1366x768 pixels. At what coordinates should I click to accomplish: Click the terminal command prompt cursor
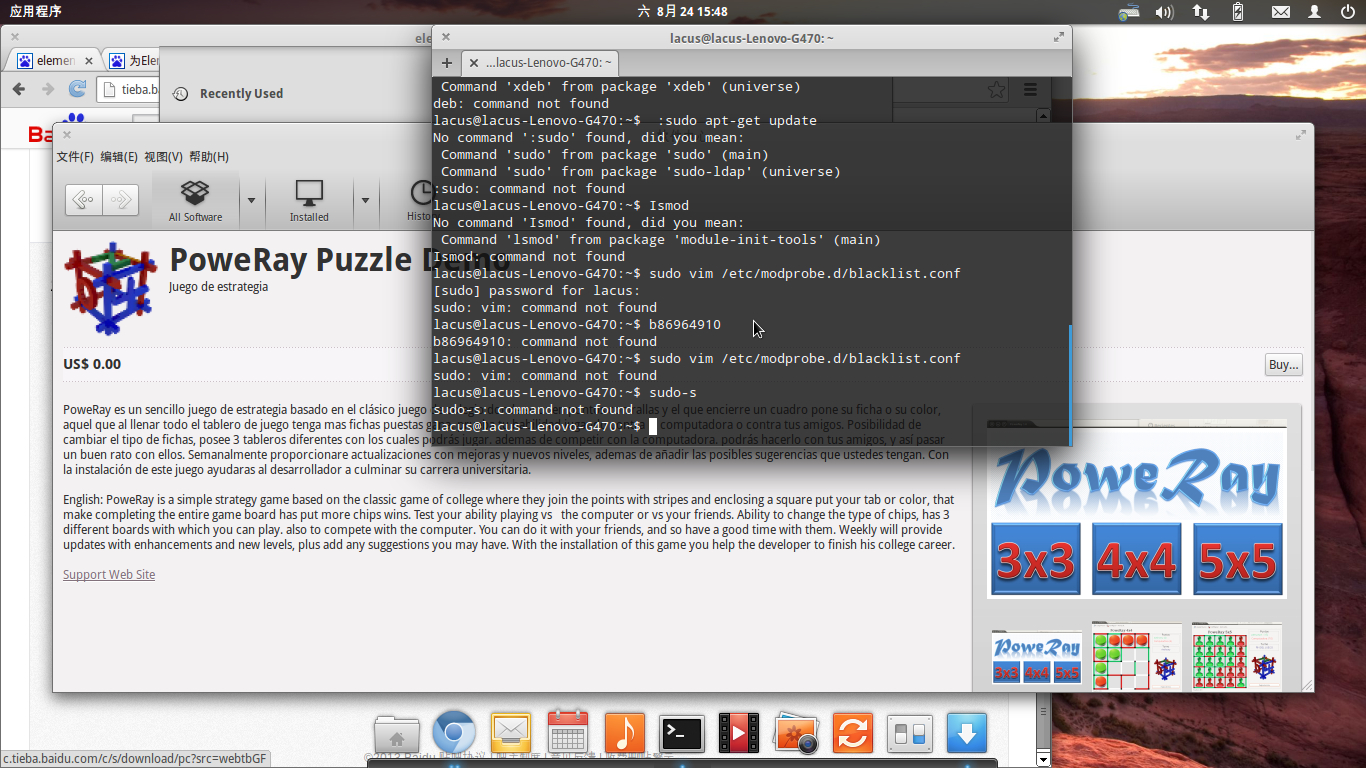(x=653, y=427)
